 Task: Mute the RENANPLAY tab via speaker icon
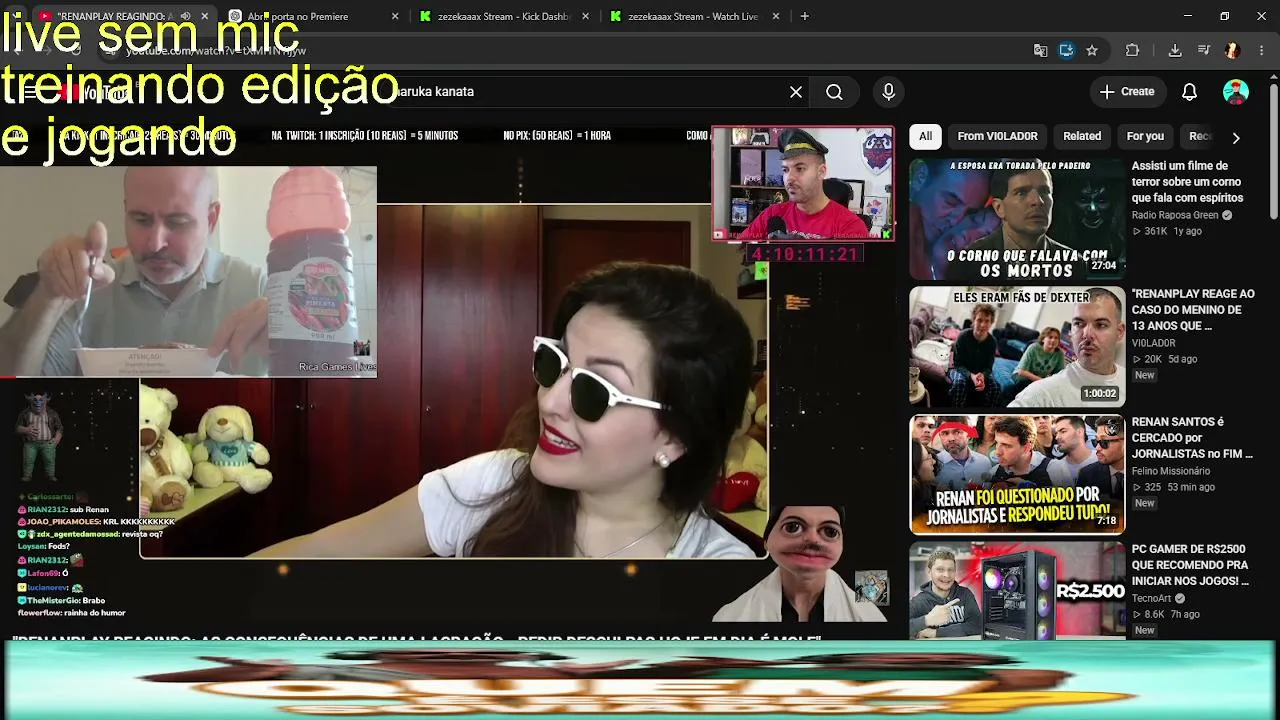[185, 16]
